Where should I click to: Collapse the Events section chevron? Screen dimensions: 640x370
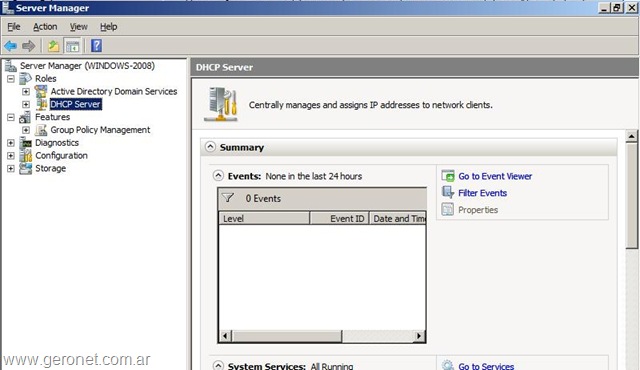click(218, 176)
